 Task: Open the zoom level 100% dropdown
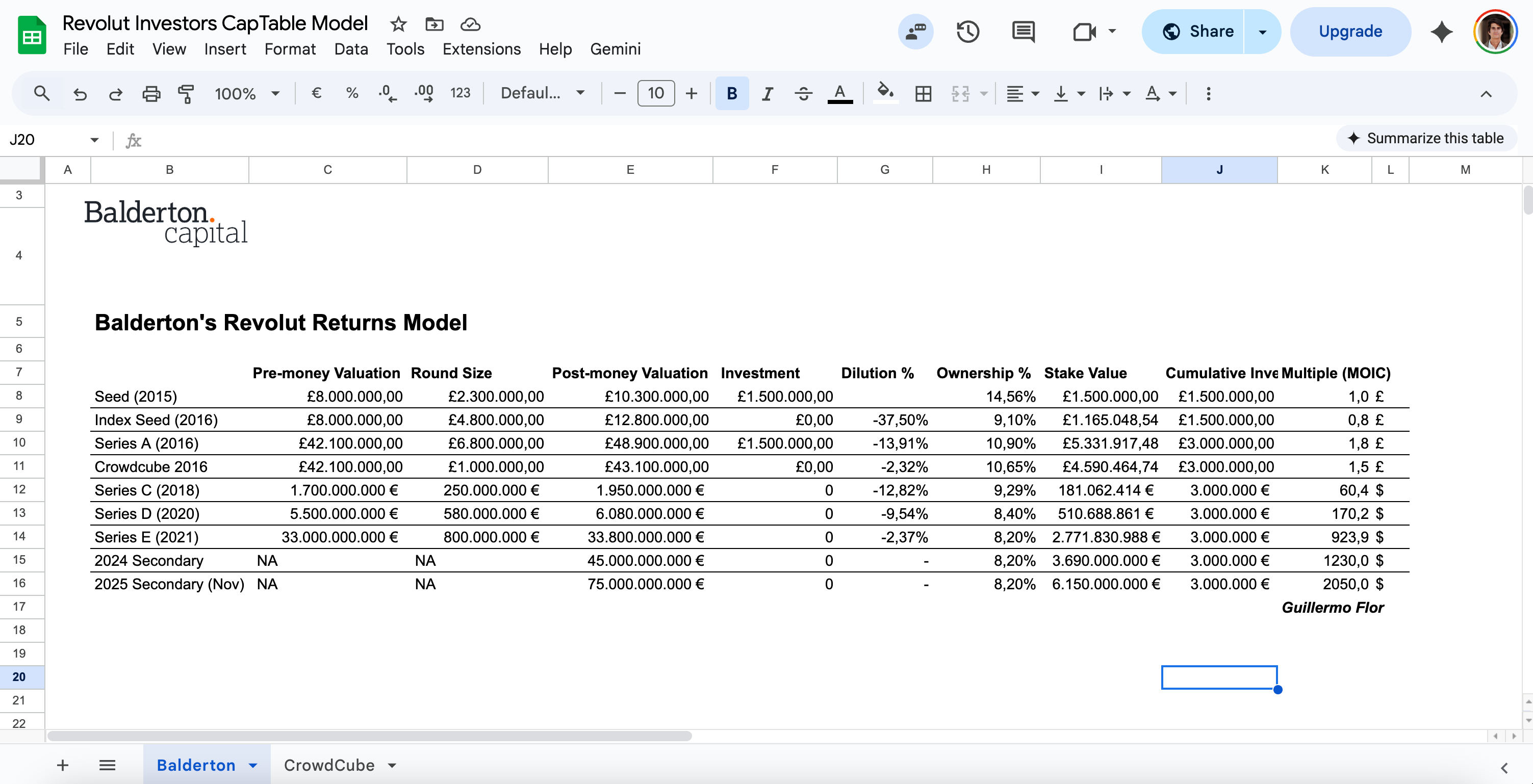click(246, 93)
